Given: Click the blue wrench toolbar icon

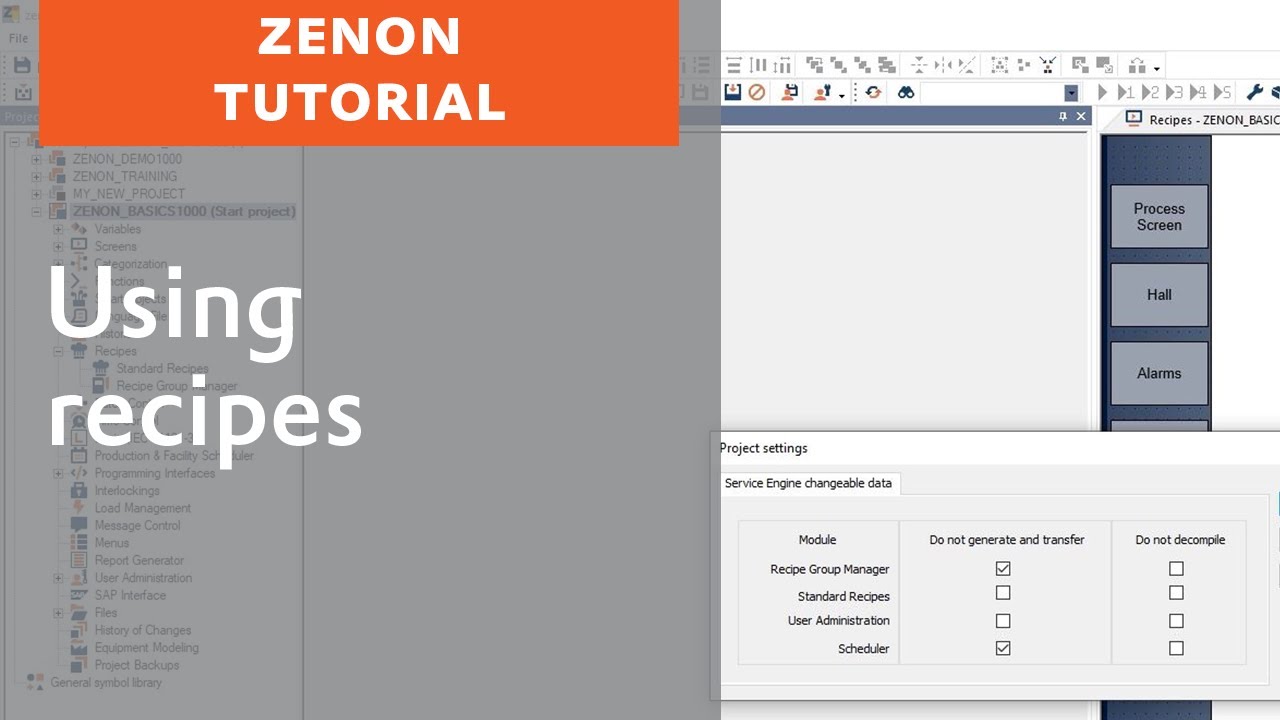Looking at the screenshot, I should pos(1254,92).
